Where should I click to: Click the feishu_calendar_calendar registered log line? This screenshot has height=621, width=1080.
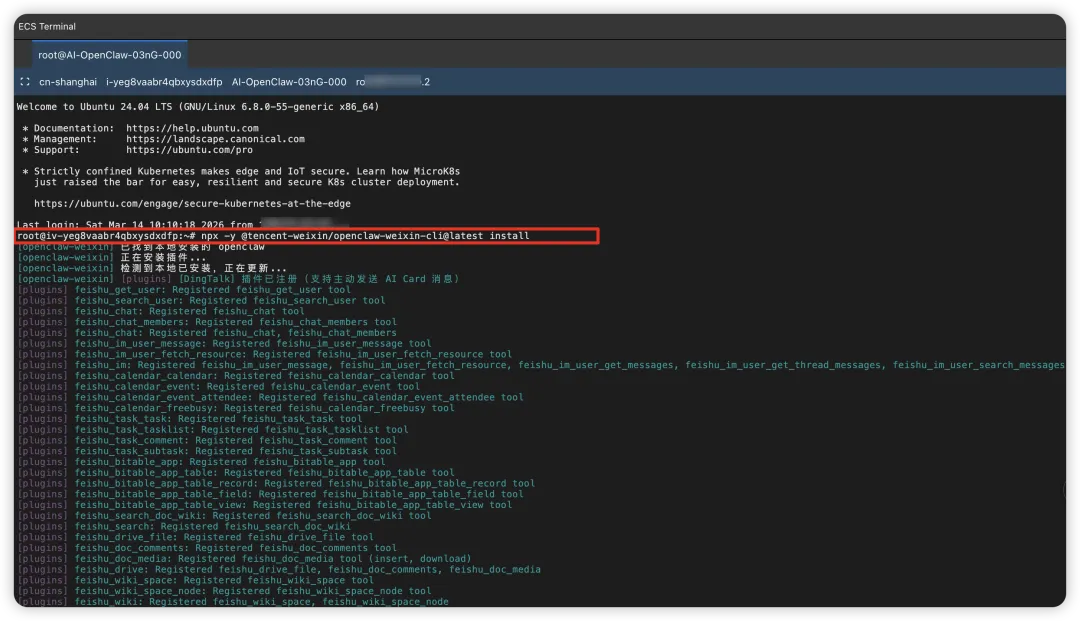click(236, 376)
